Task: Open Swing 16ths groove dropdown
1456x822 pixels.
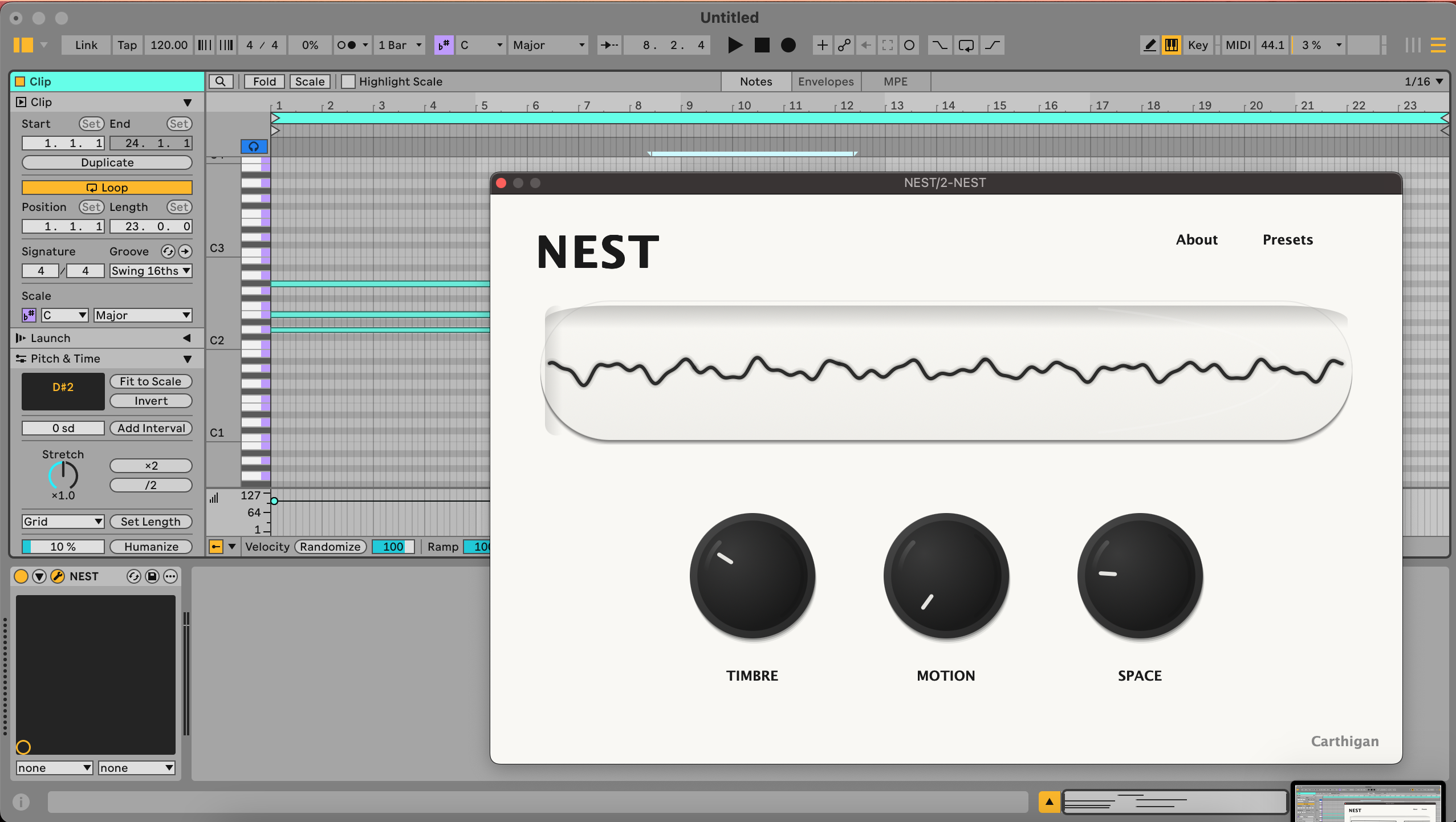Action: [x=151, y=271]
